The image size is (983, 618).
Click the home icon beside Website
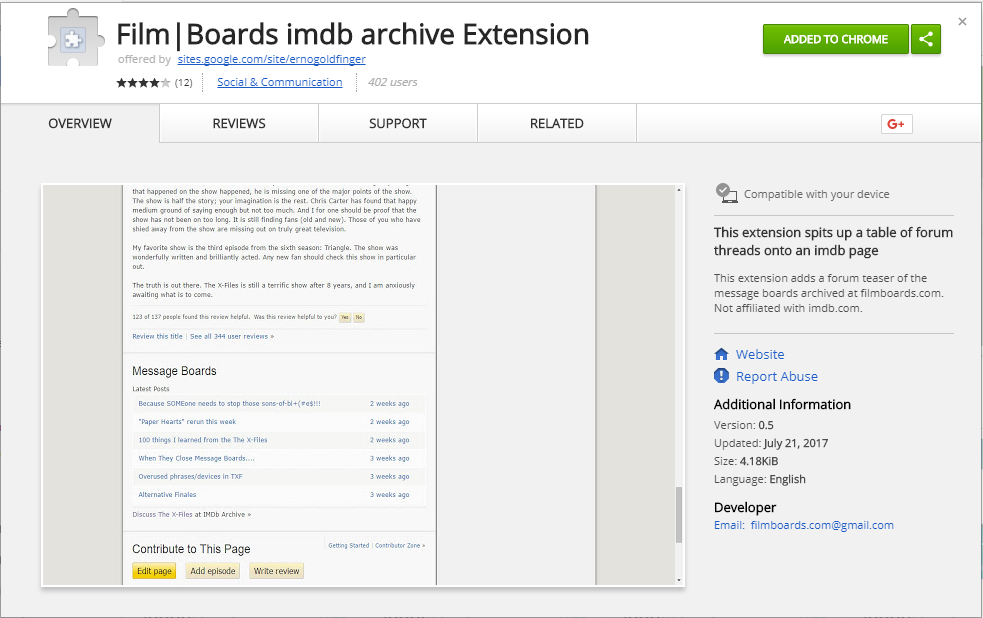722,354
